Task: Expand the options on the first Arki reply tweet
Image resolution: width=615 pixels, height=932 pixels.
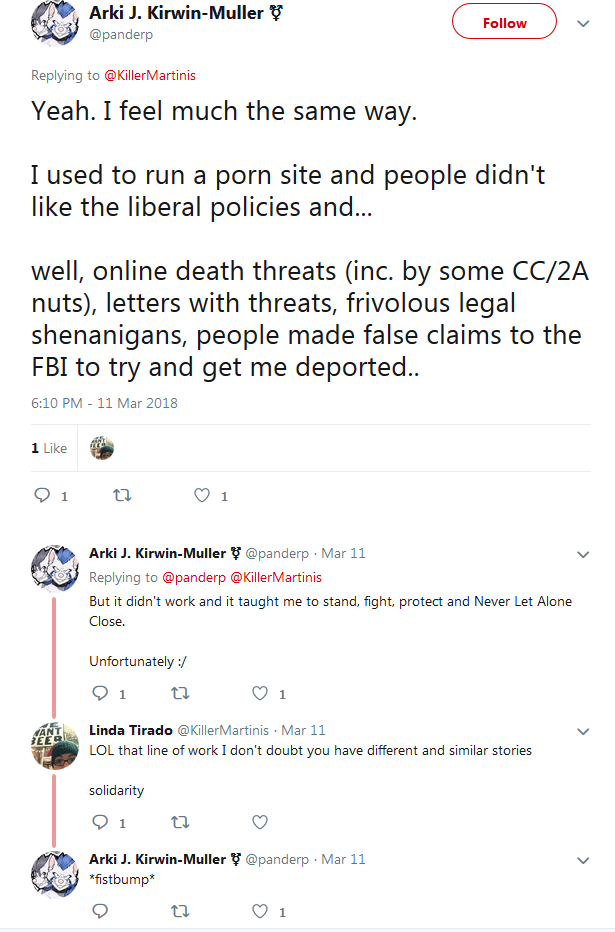Action: pyautogui.click(x=584, y=555)
